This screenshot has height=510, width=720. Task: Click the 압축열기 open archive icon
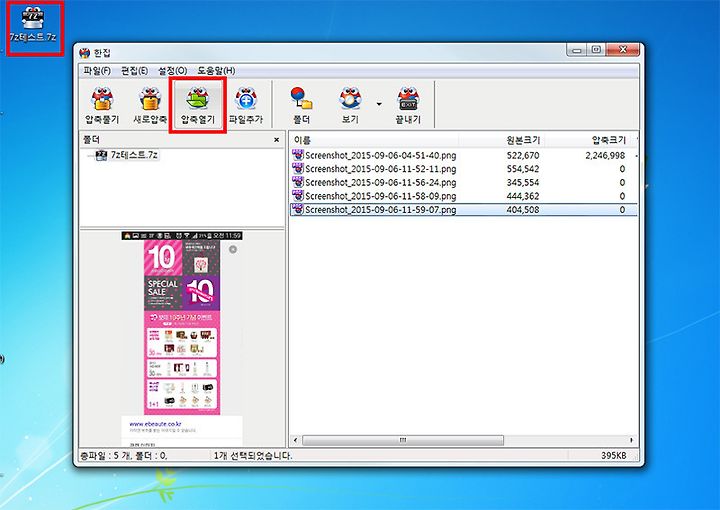tap(197, 105)
